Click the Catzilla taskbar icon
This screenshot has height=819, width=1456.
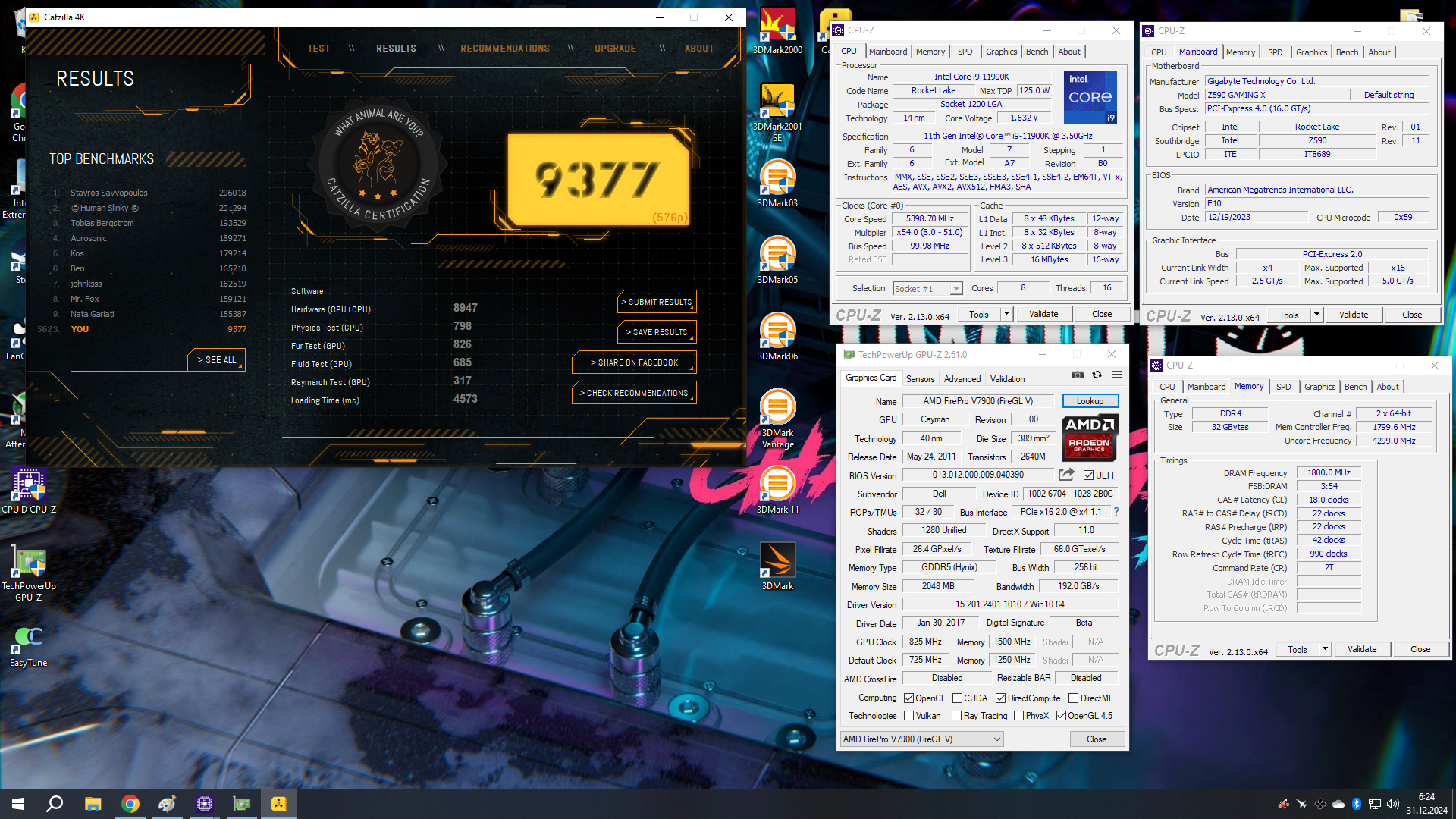click(x=278, y=804)
